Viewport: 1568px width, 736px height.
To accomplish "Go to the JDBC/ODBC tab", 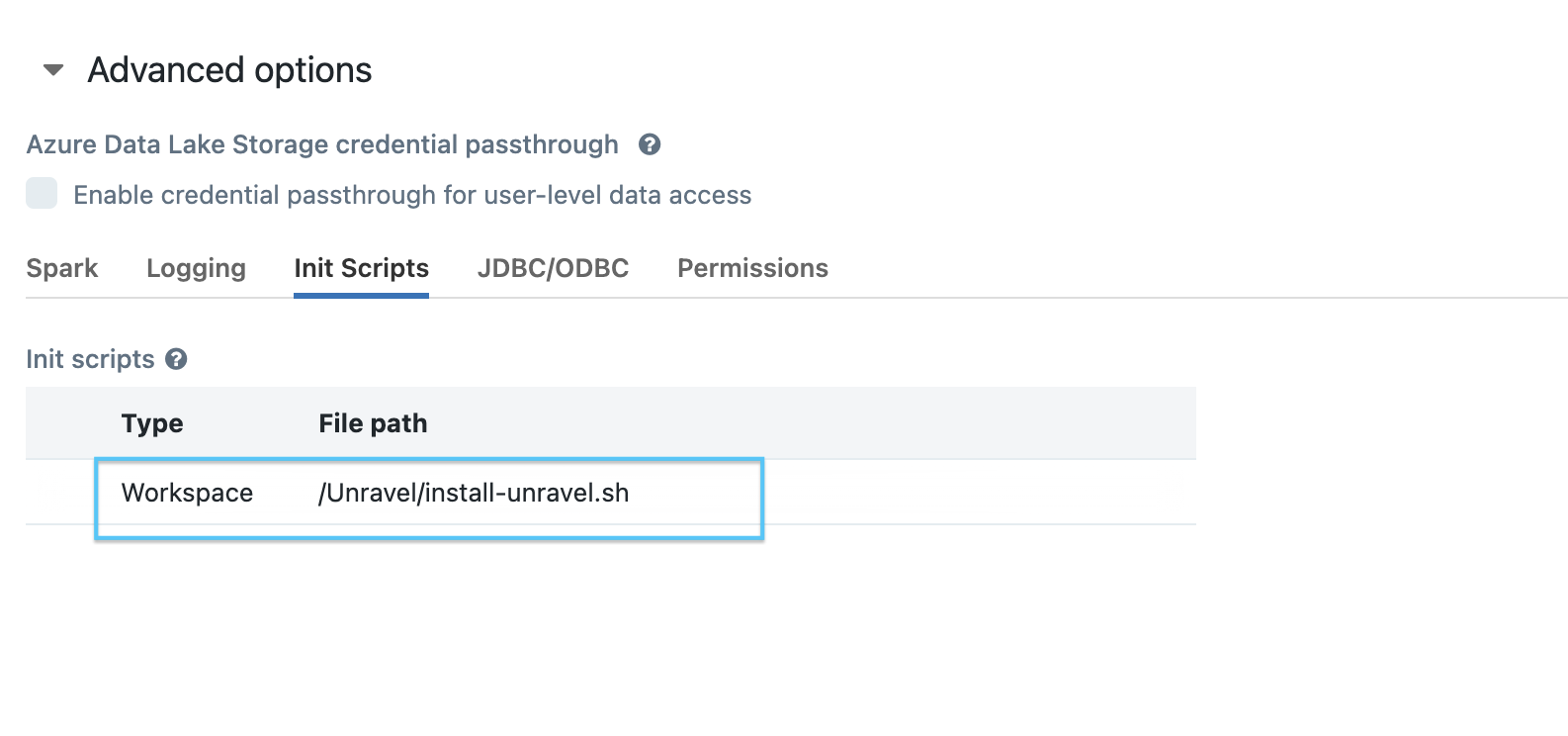I will click(553, 268).
